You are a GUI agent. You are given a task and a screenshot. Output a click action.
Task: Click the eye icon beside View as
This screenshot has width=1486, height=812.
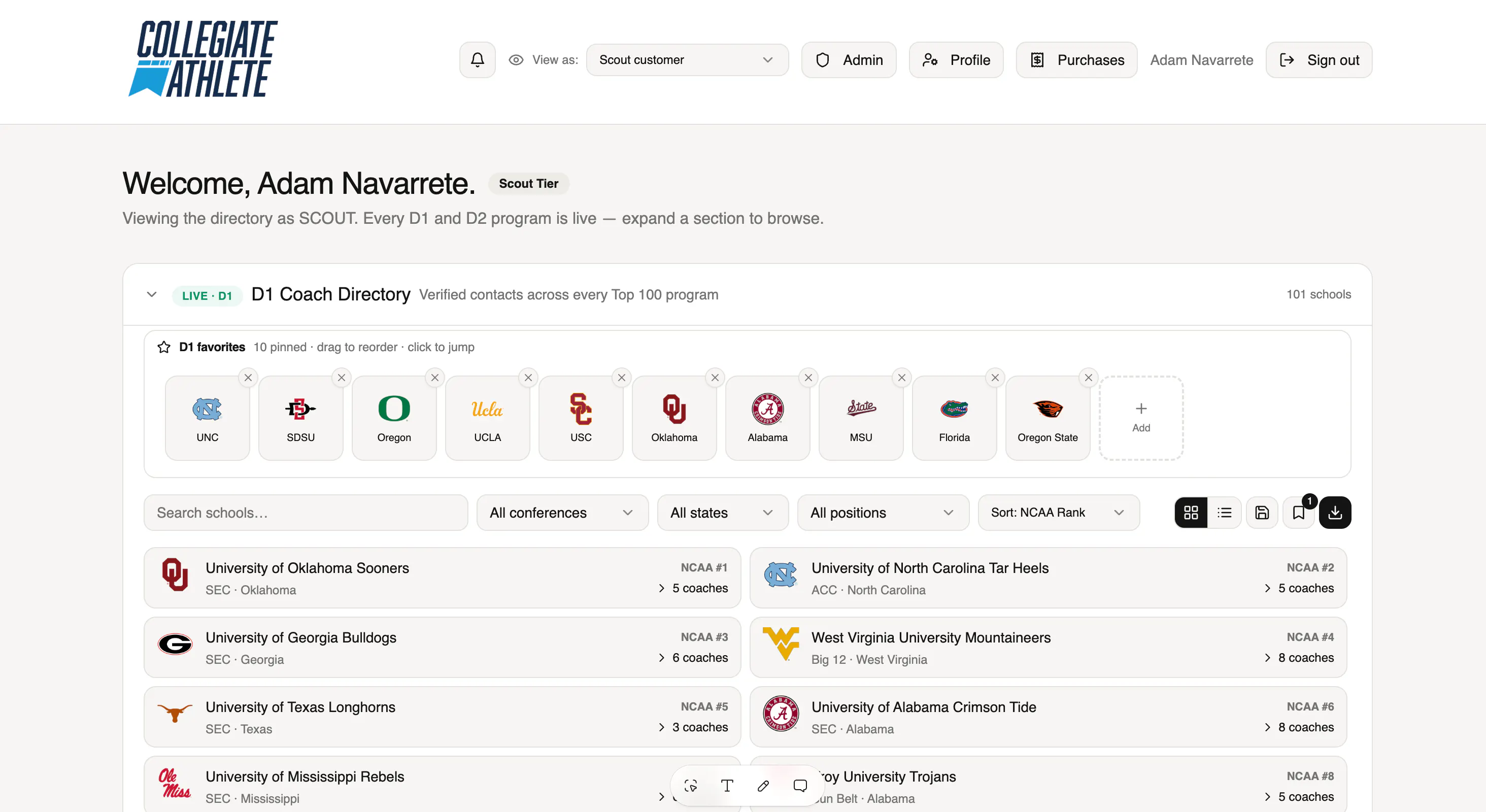[516, 60]
